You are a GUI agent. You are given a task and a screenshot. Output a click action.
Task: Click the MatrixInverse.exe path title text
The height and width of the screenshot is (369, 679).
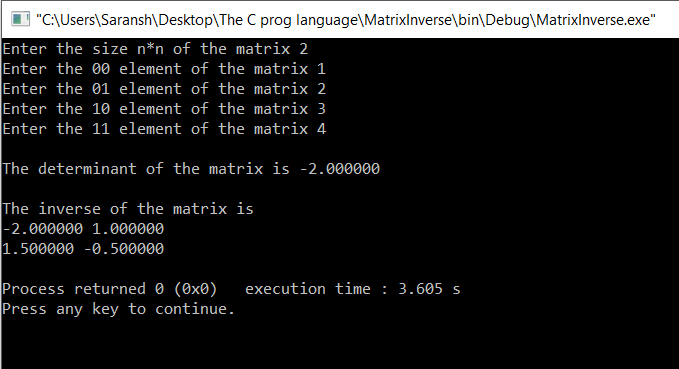(346, 20)
